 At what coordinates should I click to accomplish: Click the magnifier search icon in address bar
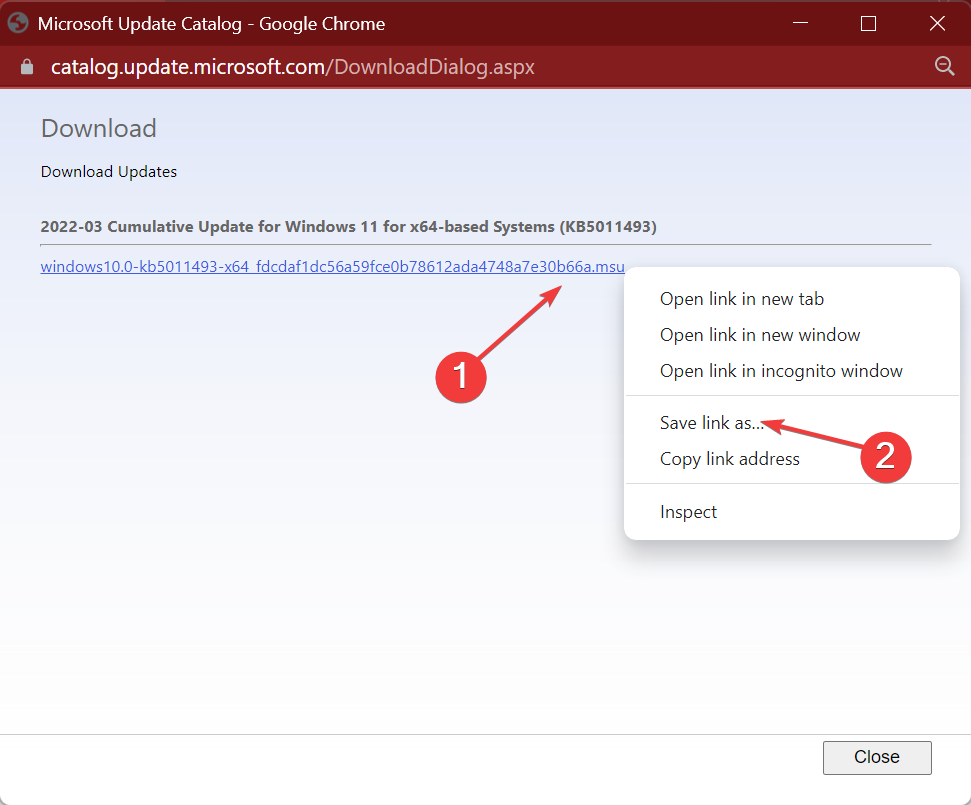(x=945, y=66)
